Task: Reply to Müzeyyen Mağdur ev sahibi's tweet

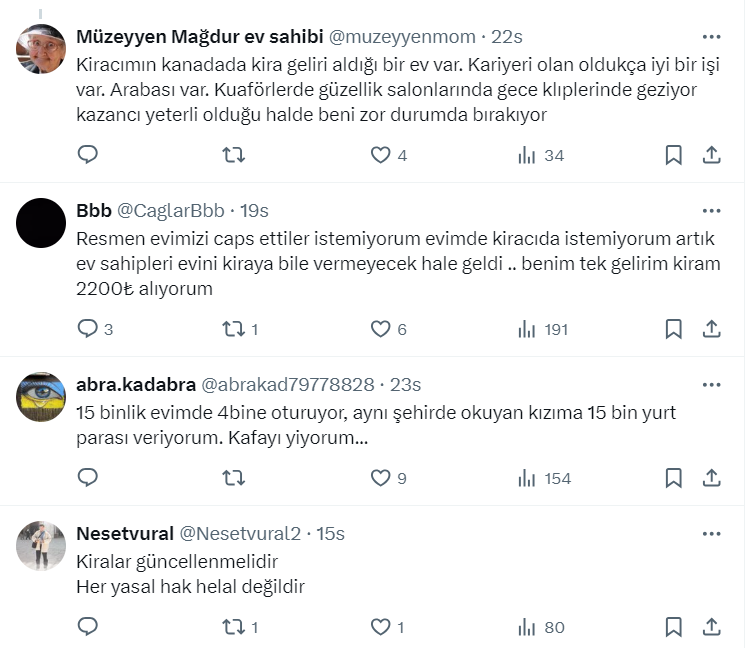Action: point(88,155)
